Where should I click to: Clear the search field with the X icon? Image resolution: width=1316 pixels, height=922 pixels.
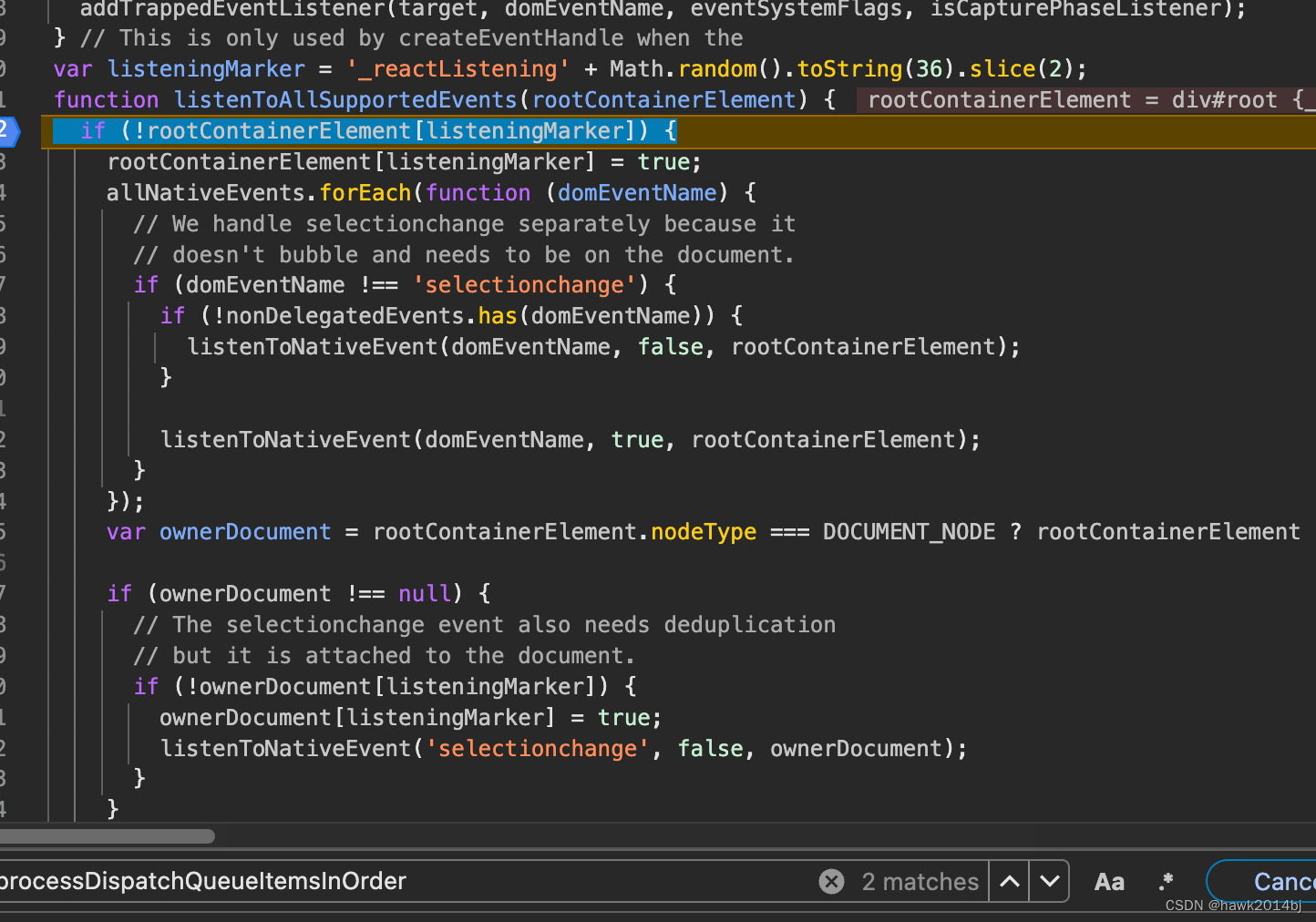coord(831,881)
